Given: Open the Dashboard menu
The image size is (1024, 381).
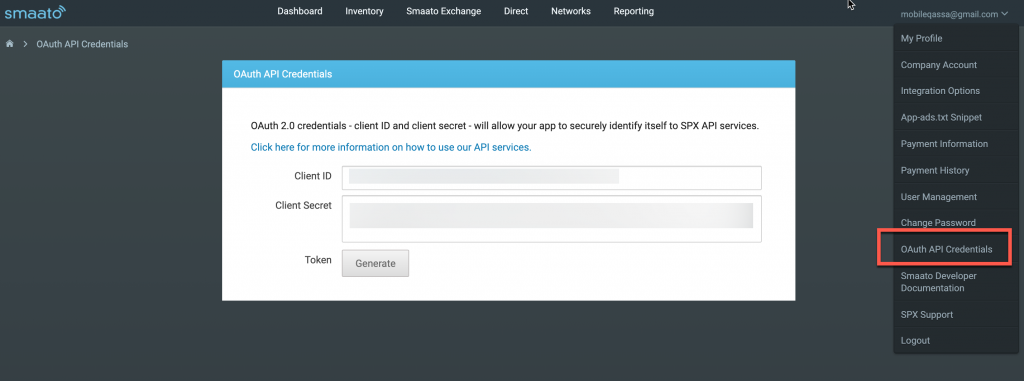Looking at the screenshot, I should (x=300, y=11).
